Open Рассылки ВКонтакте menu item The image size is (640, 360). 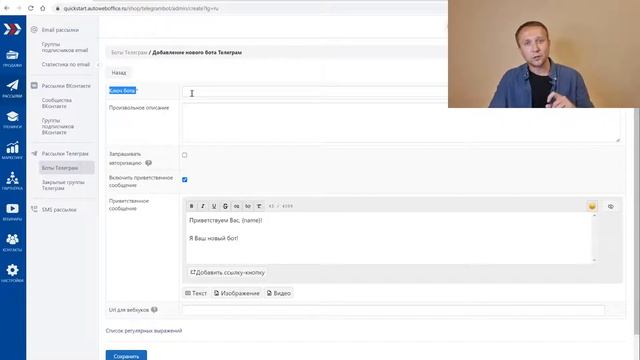tap(66, 86)
